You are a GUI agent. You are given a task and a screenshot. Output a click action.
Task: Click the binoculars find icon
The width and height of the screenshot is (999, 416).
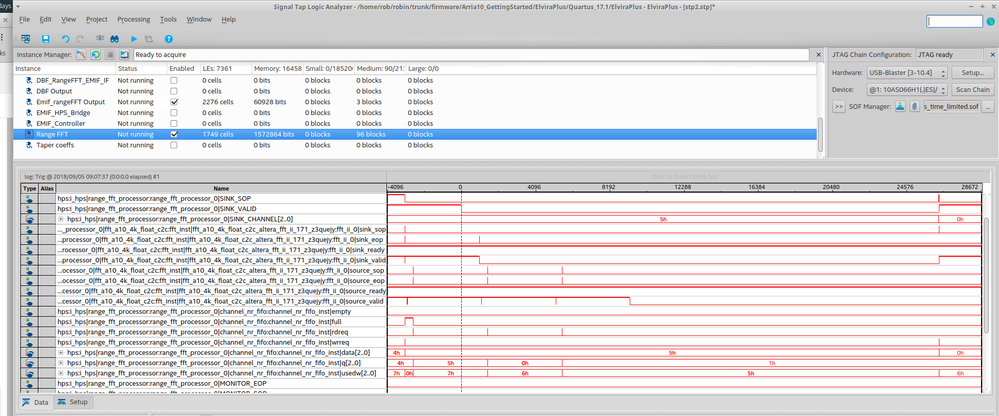[x=113, y=39]
